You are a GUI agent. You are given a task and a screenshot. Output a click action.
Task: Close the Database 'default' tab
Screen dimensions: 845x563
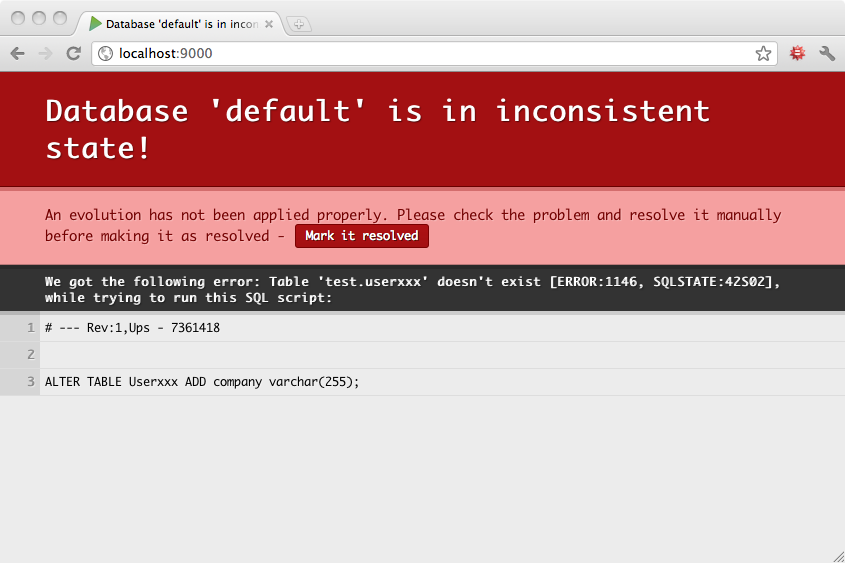point(269,23)
